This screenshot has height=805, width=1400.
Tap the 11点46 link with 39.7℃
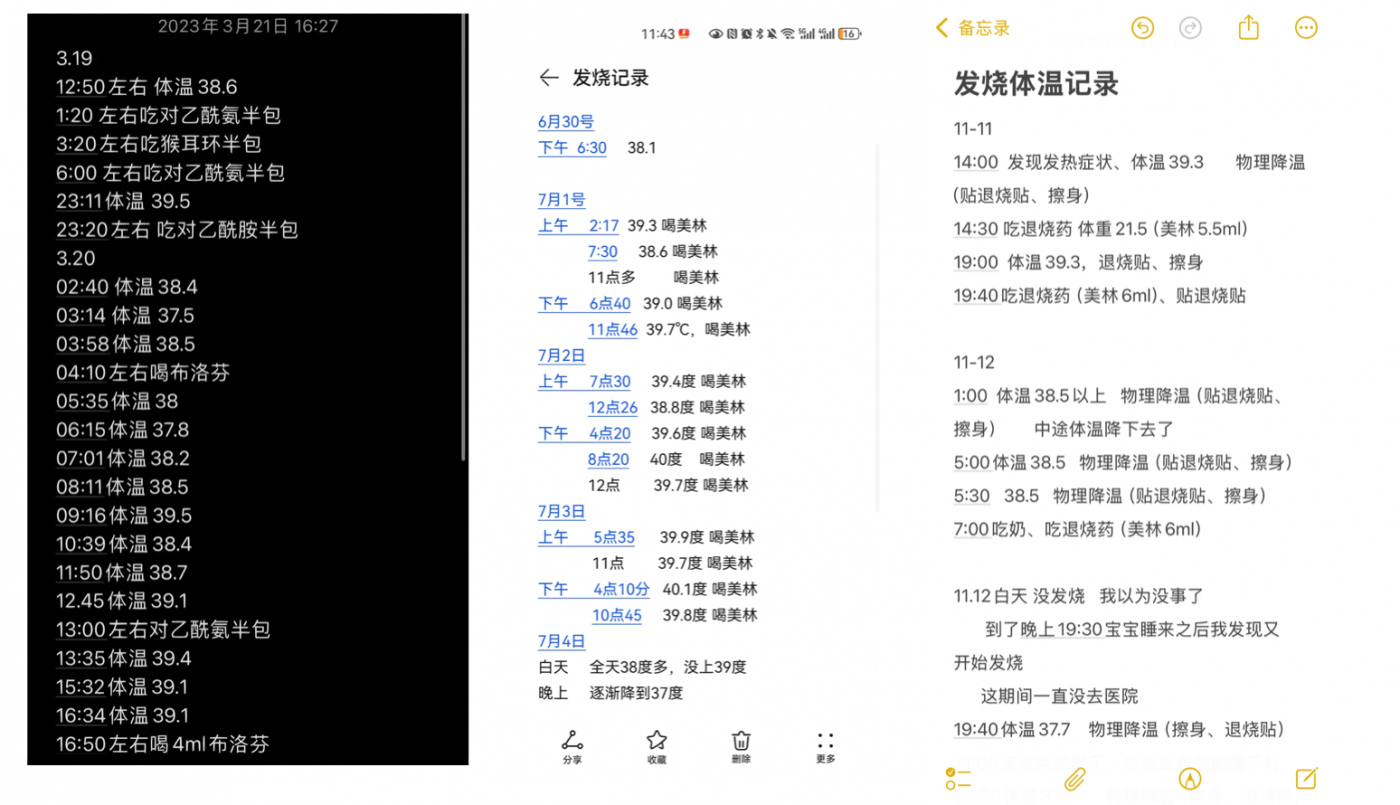[x=613, y=330]
